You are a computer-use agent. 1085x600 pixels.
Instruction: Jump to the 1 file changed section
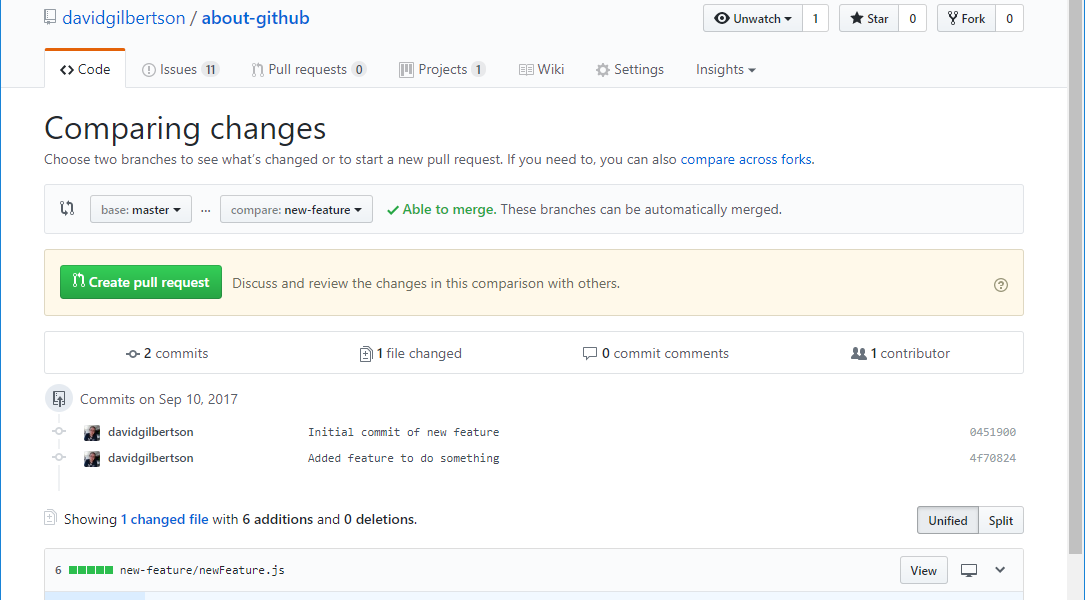[x=411, y=353]
